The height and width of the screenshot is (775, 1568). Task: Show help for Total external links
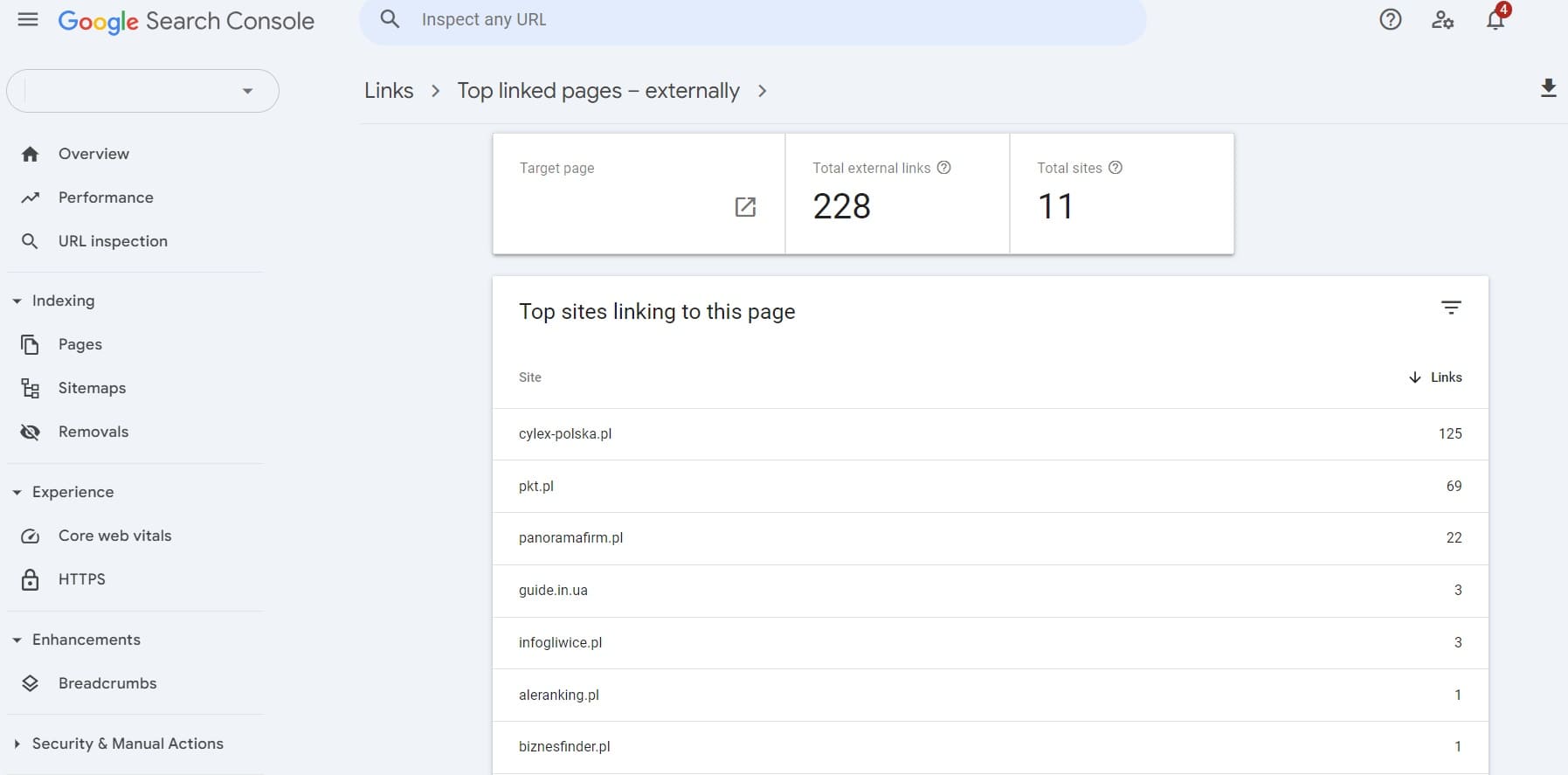(x=943, y=168)
